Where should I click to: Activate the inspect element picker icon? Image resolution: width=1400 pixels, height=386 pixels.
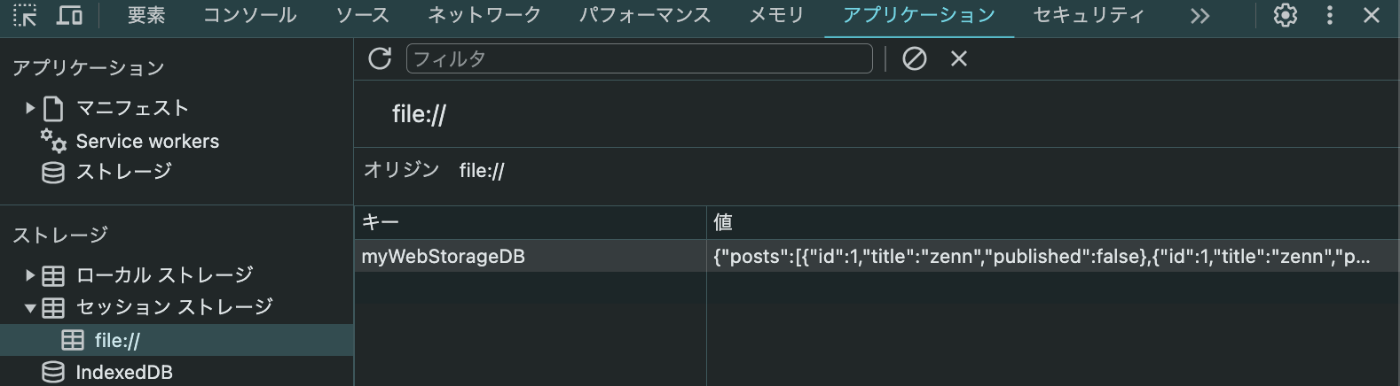click(24, 15)
